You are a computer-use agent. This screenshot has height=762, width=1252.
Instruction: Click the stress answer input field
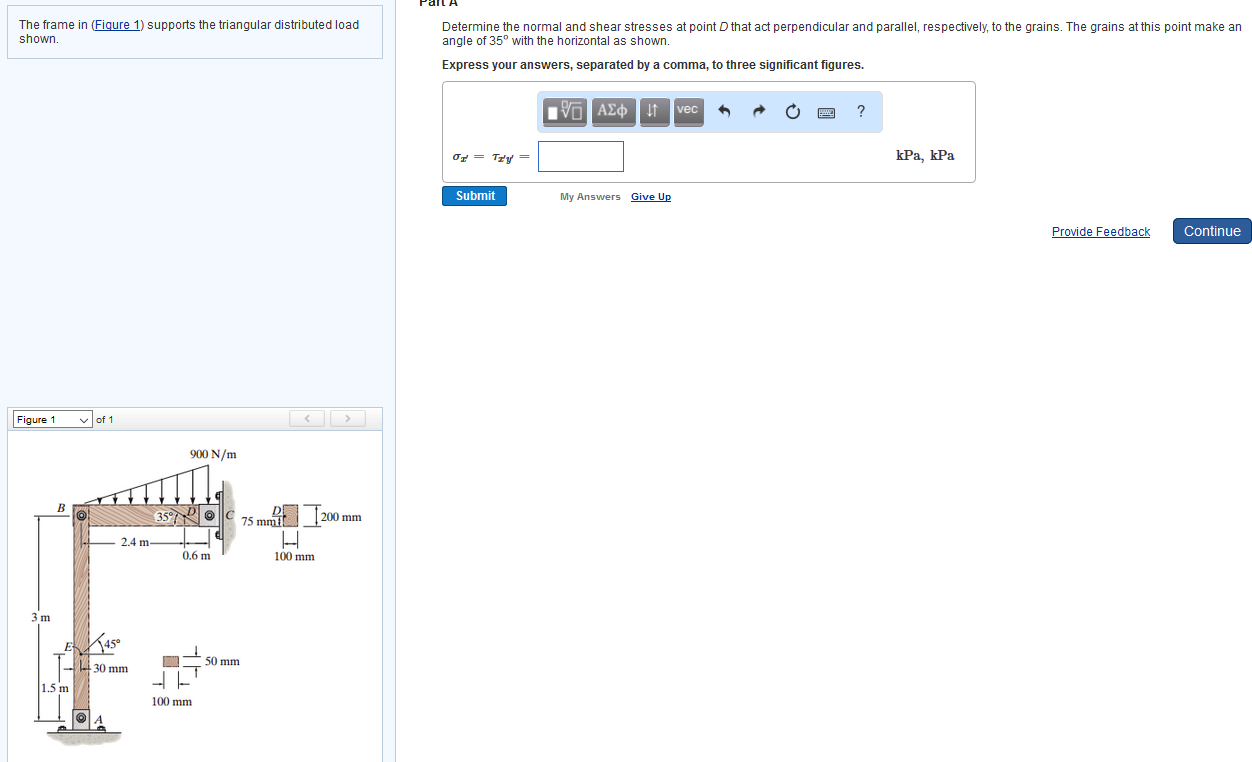point(580,156)
